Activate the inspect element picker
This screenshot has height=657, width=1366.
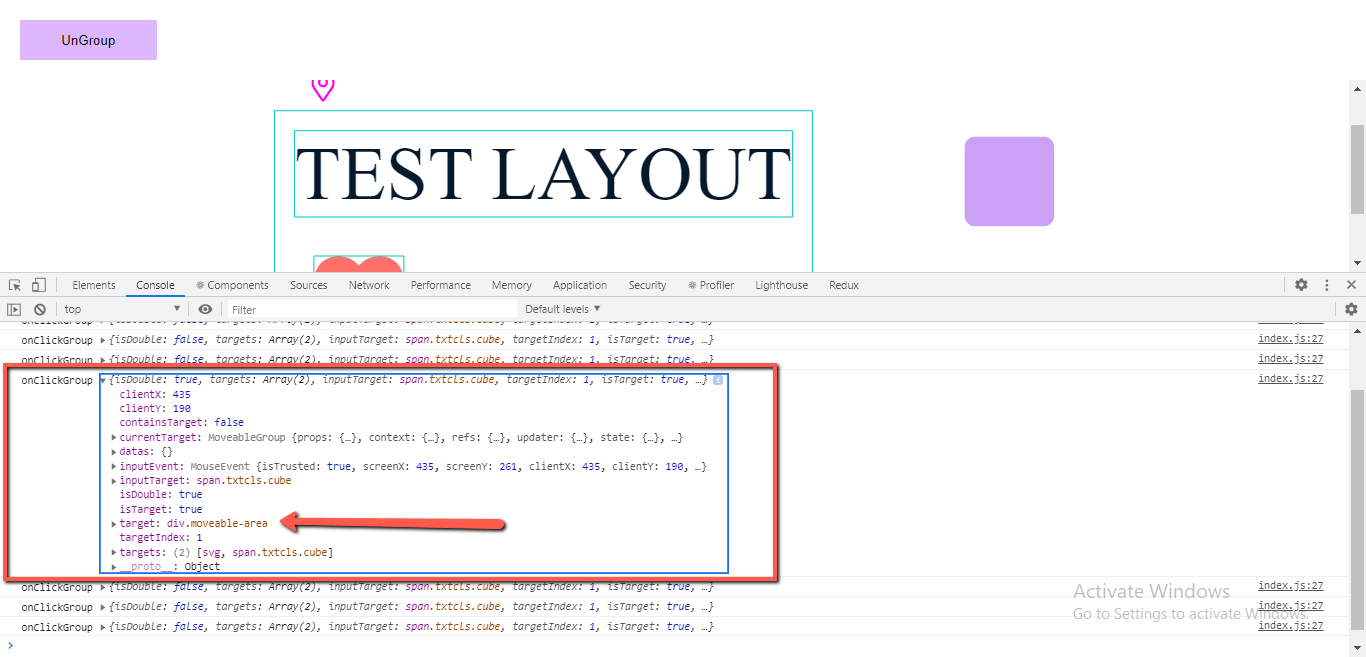click(15, 285)
